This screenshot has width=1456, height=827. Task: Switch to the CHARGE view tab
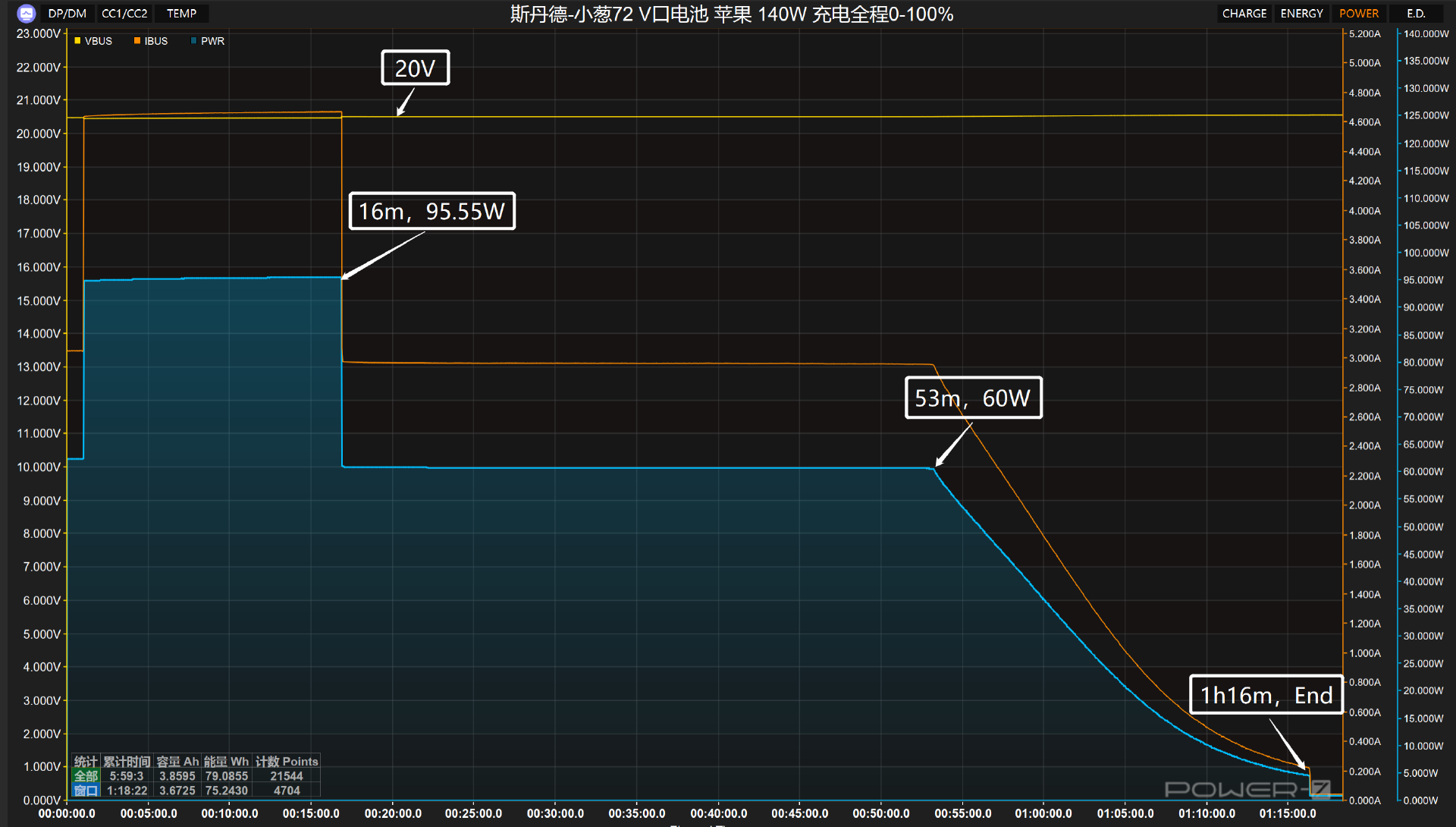[1244, 14]
